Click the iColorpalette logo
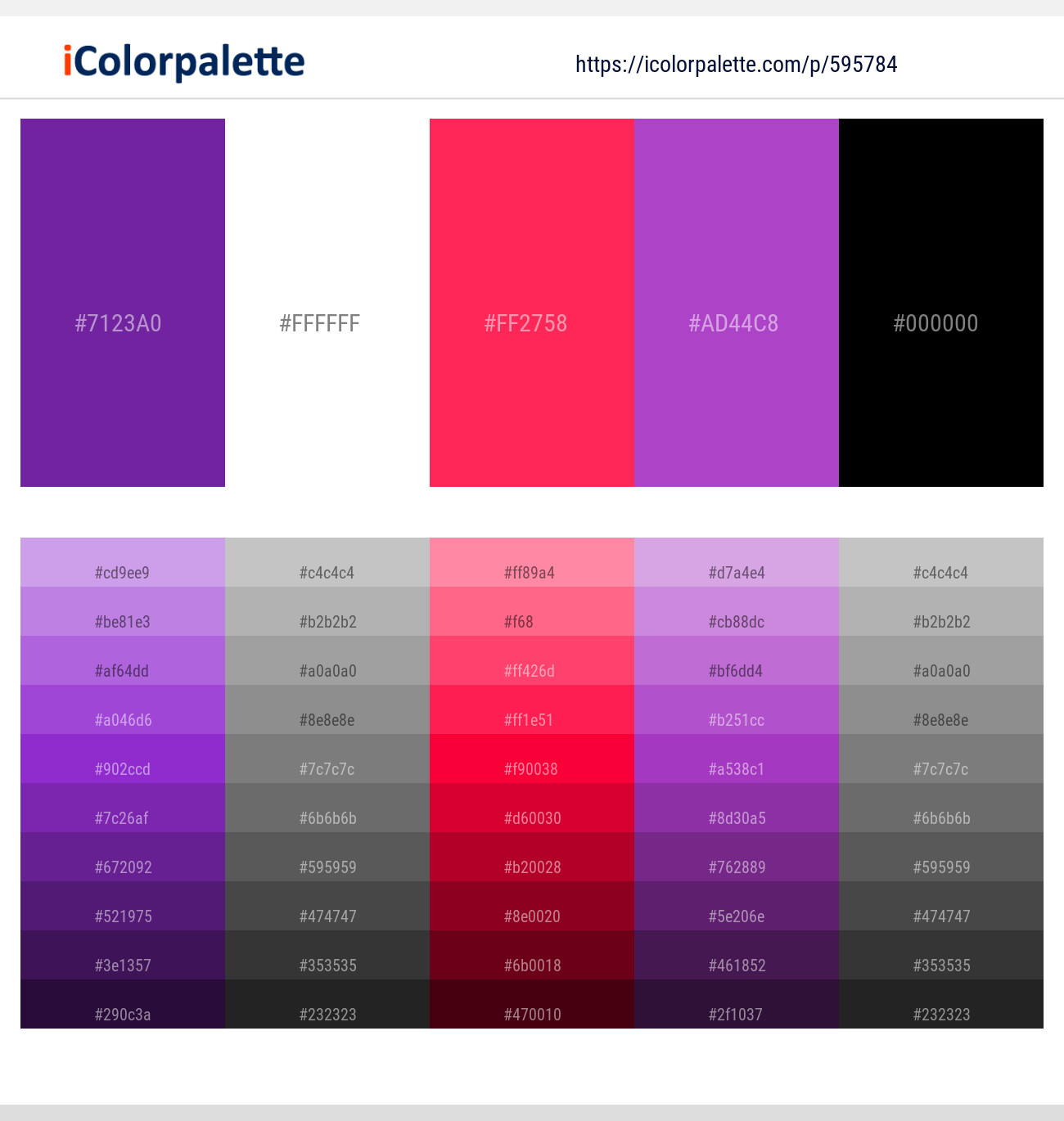 [184, 62]
